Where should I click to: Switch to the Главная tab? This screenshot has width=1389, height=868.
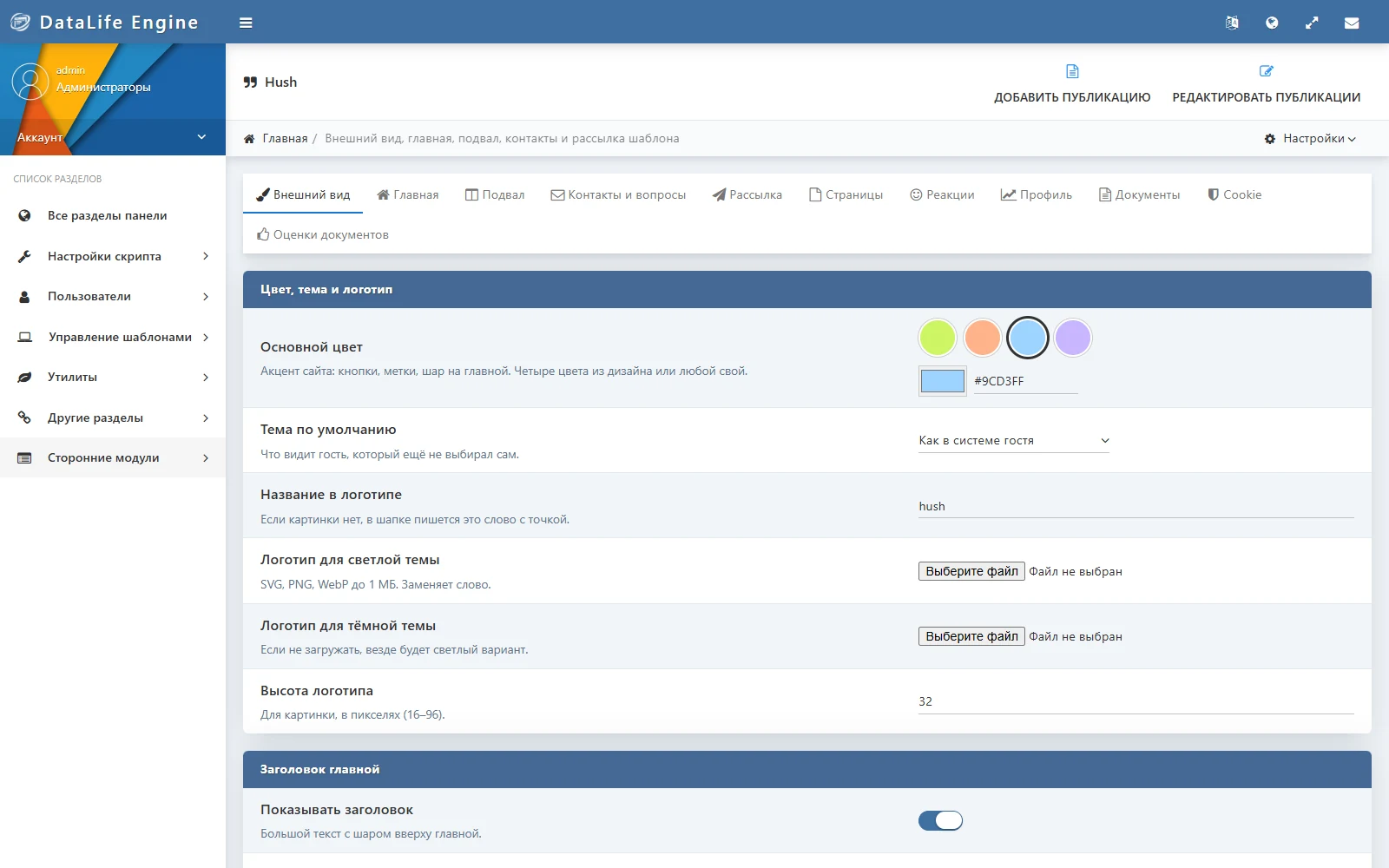click(407, 194)
